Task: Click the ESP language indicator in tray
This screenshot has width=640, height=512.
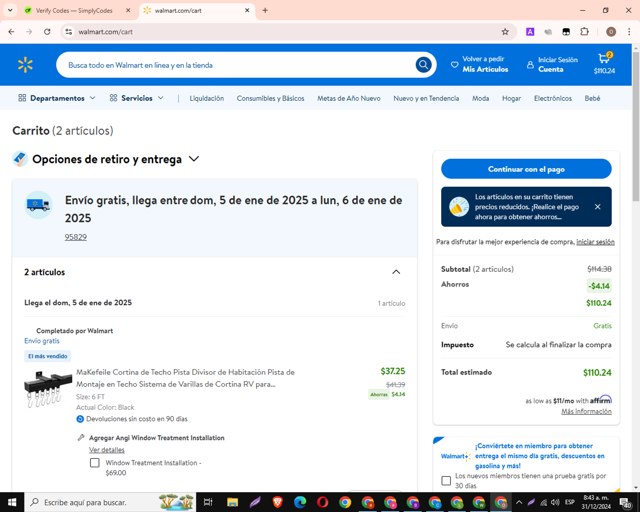Action: [x=570, y=502]
